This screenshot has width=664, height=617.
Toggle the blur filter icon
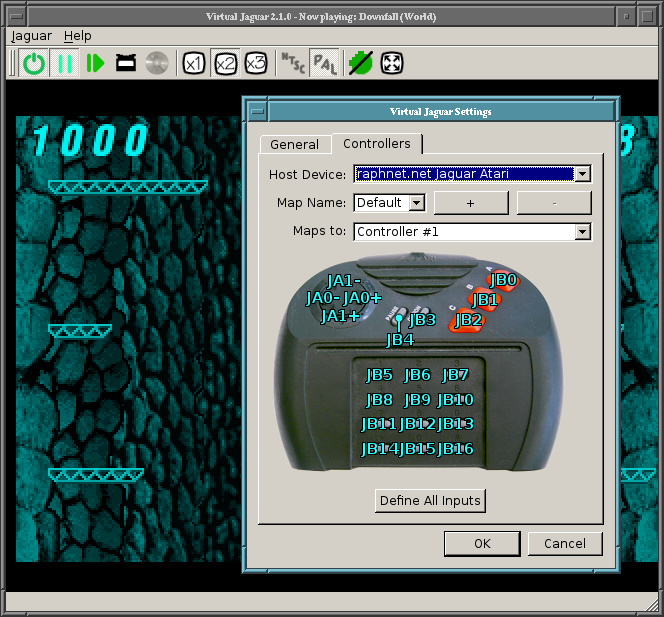point(361,64)
